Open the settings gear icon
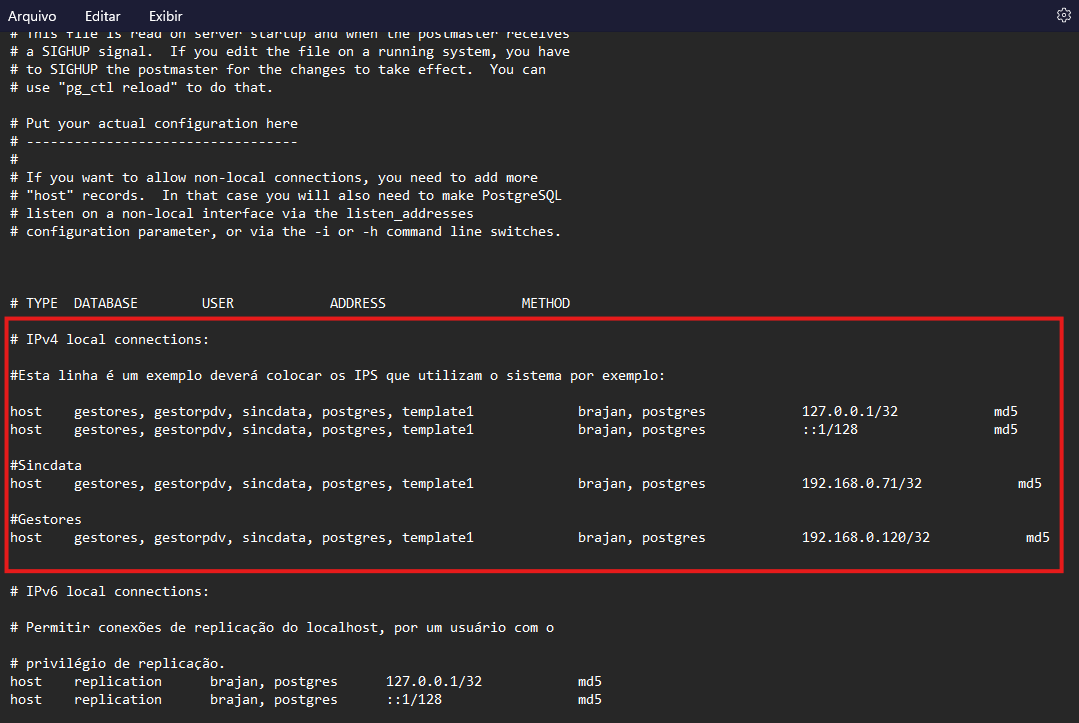The height and width of the screenshot is (723, 1079). pos(1063,15)
